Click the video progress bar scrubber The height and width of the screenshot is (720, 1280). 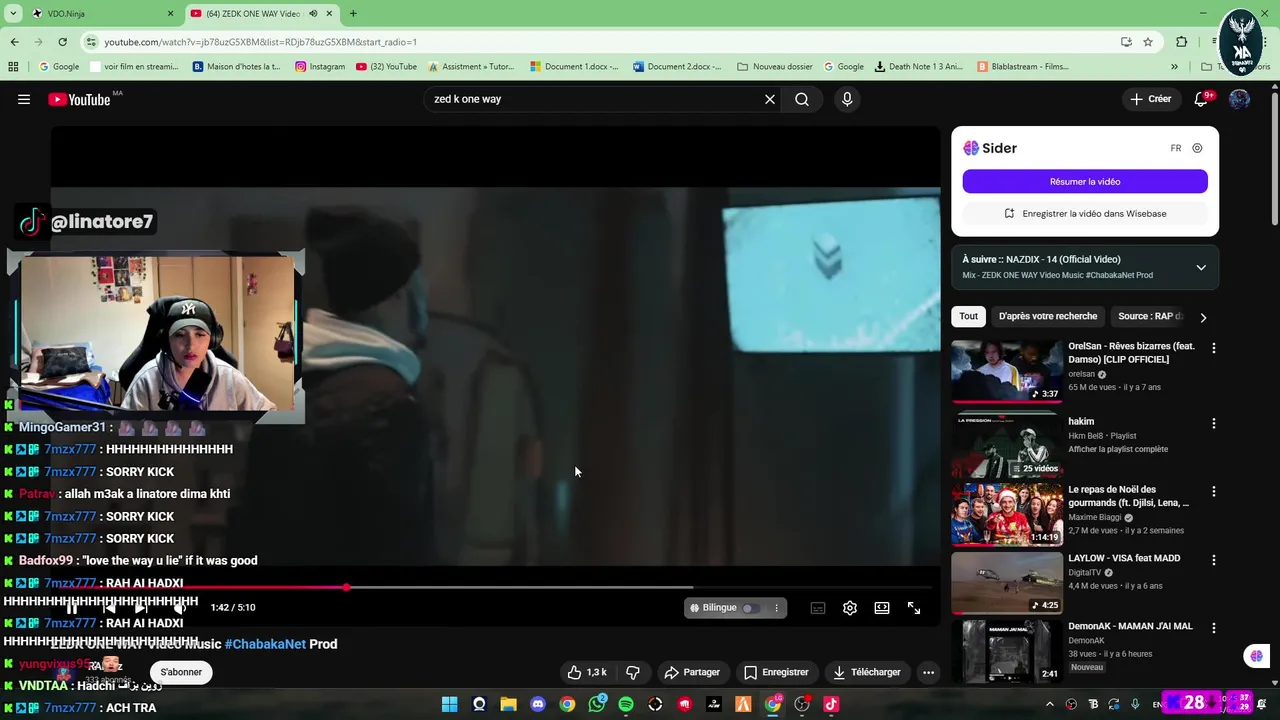[346, 587]
